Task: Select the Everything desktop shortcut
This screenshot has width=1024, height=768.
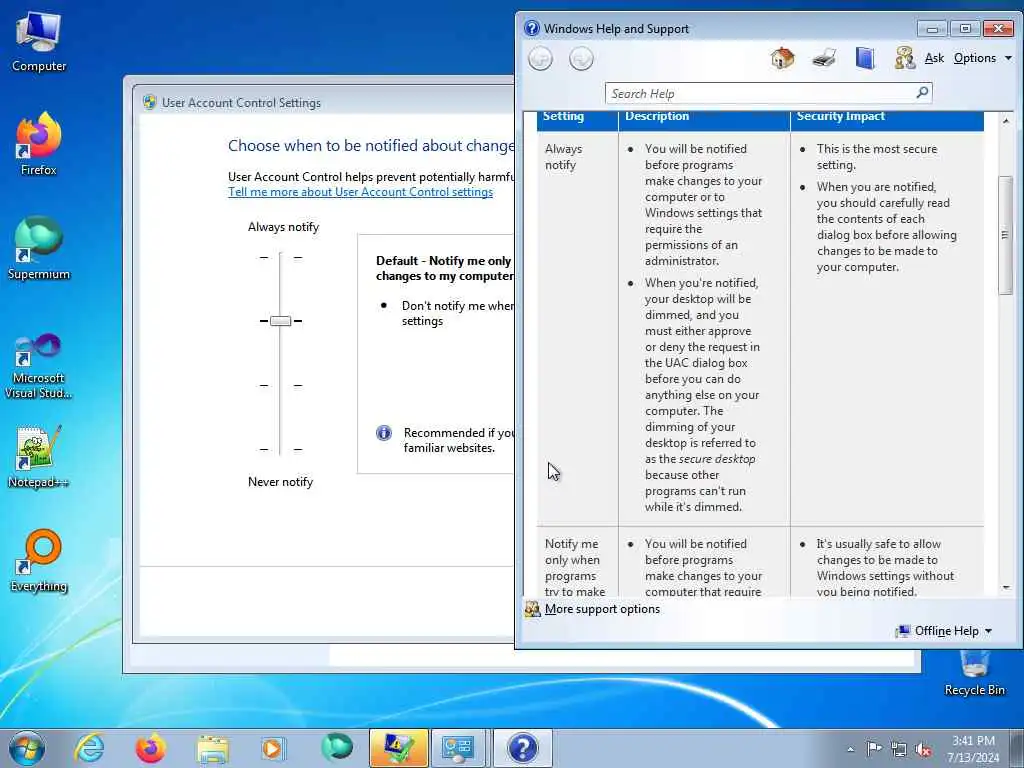Action: point(39,560)
